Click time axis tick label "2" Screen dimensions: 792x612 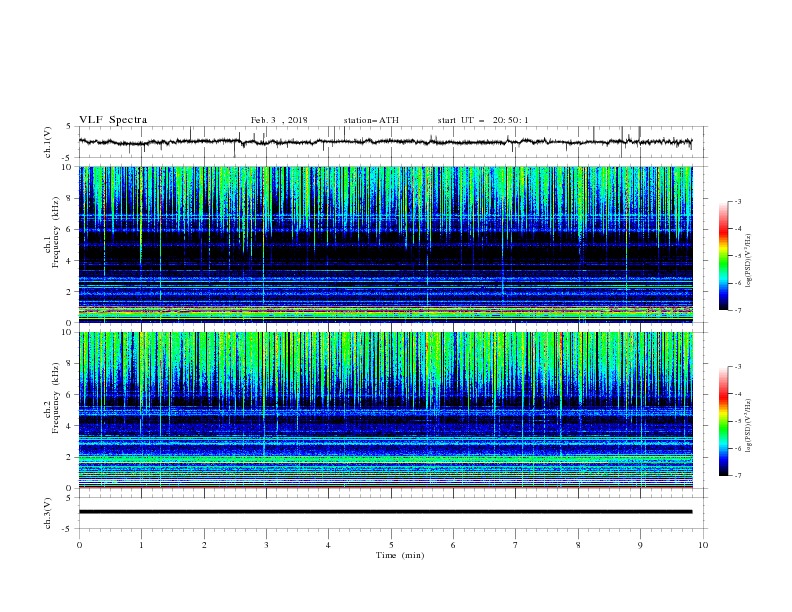(x=204, y=545)
